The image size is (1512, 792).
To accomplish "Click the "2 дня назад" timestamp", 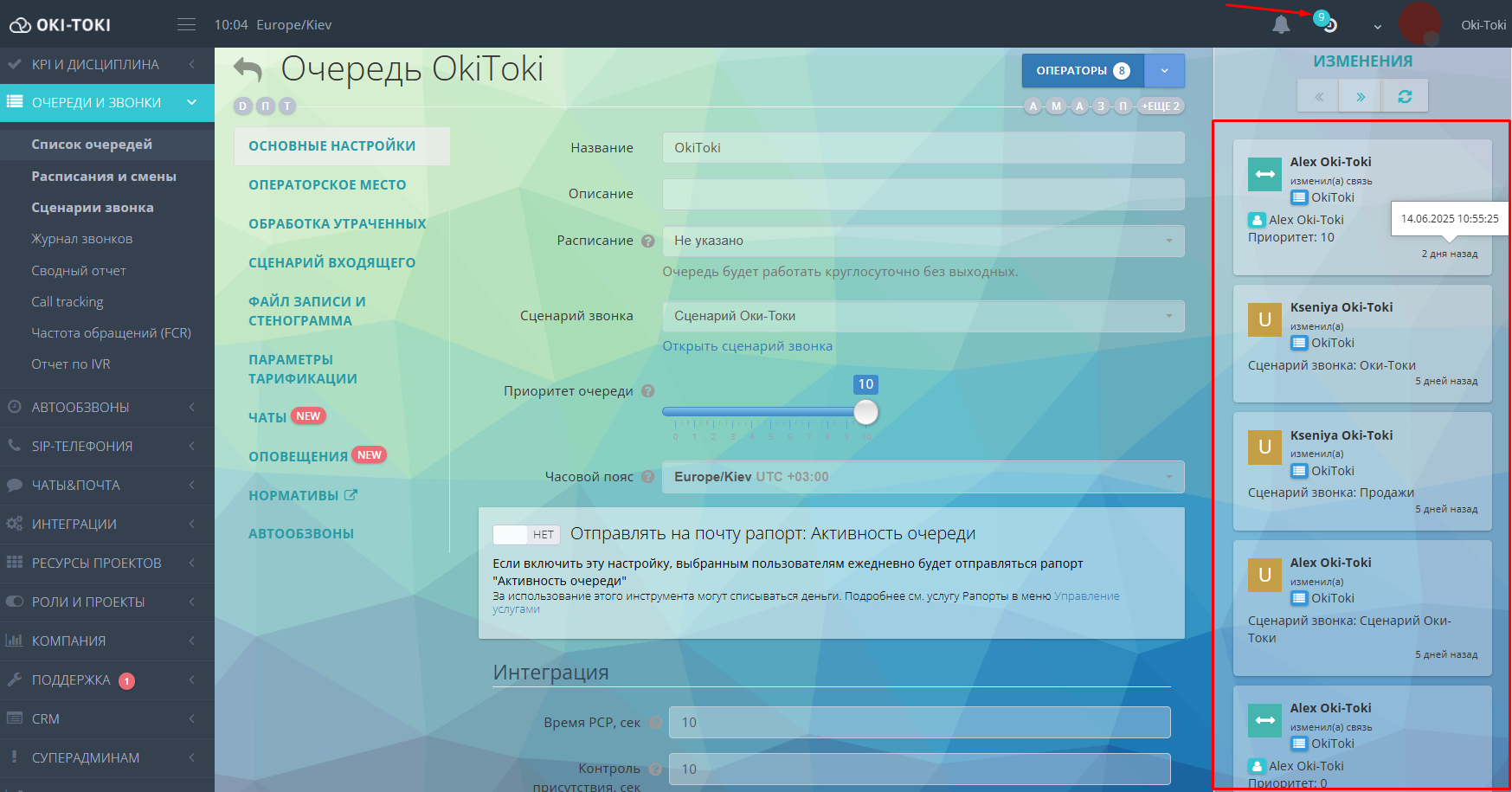I will coord(1450,254).
